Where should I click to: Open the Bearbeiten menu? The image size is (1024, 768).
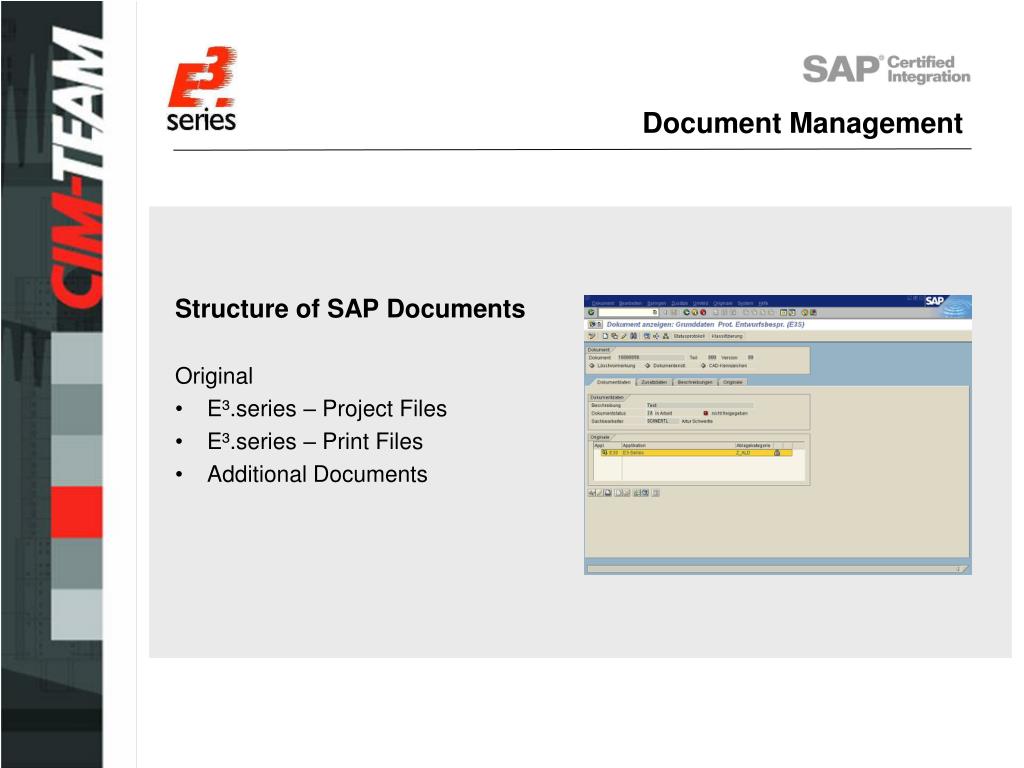tap(630, 303)
